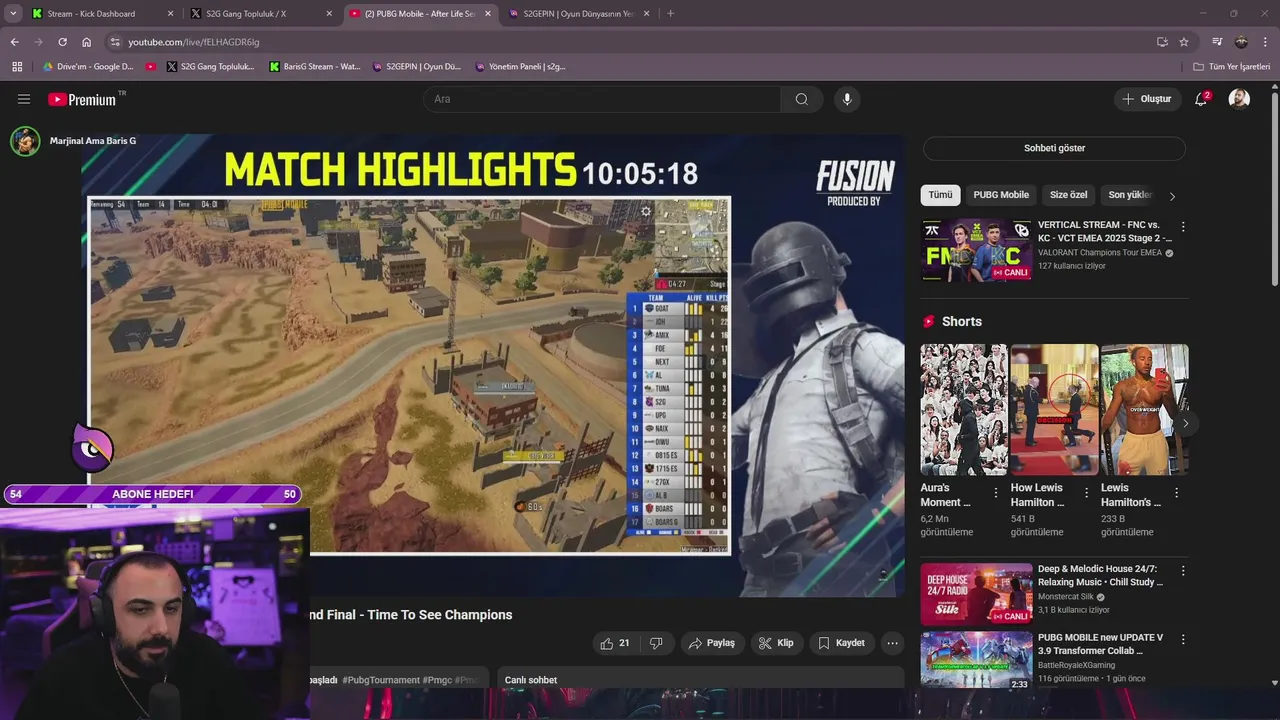The image size is (1280, 720).
Task: Open the media control toolbar icon
Action: click(x=1217, y=42)
